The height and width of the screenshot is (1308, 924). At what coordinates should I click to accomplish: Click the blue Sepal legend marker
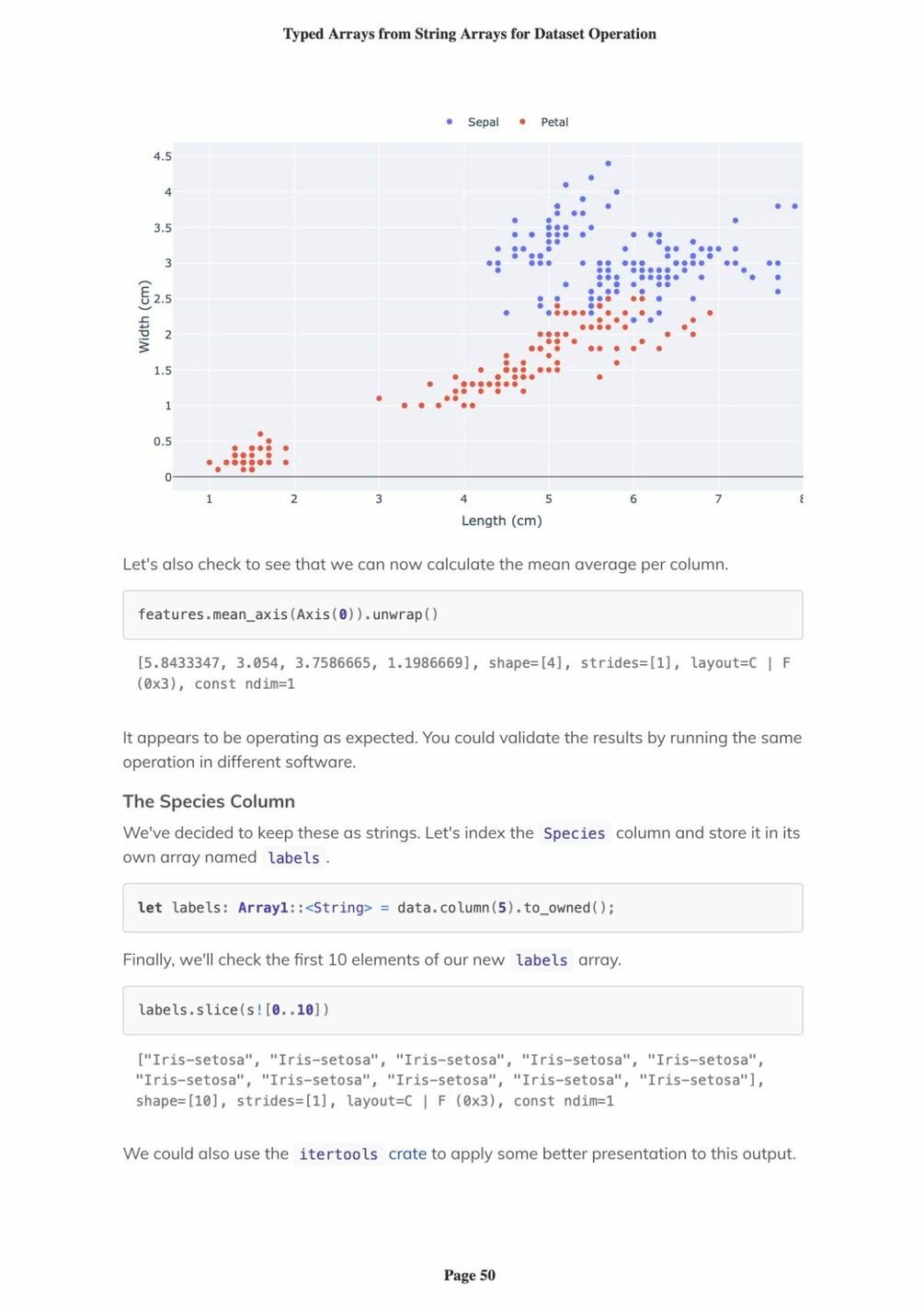pos(449,121)
